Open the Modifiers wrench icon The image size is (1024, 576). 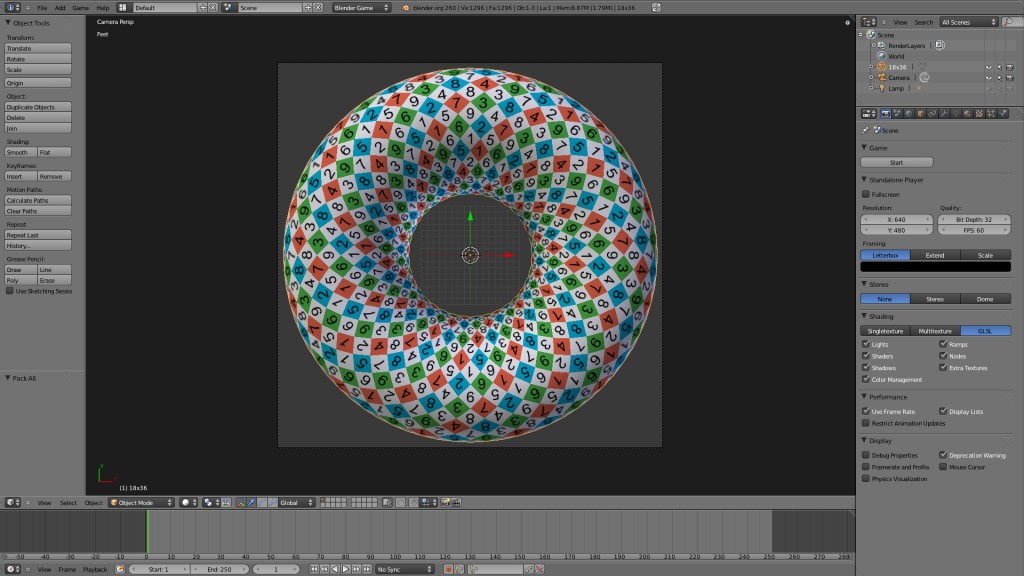944,114
